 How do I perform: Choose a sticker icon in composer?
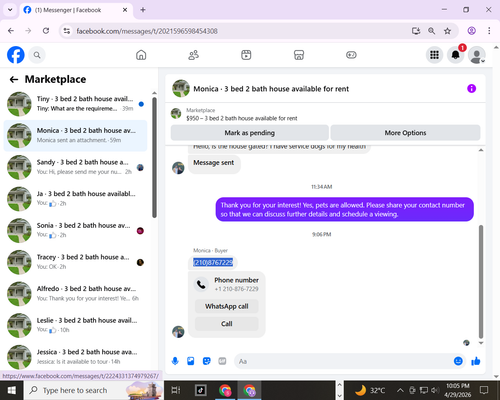[207, 361]
